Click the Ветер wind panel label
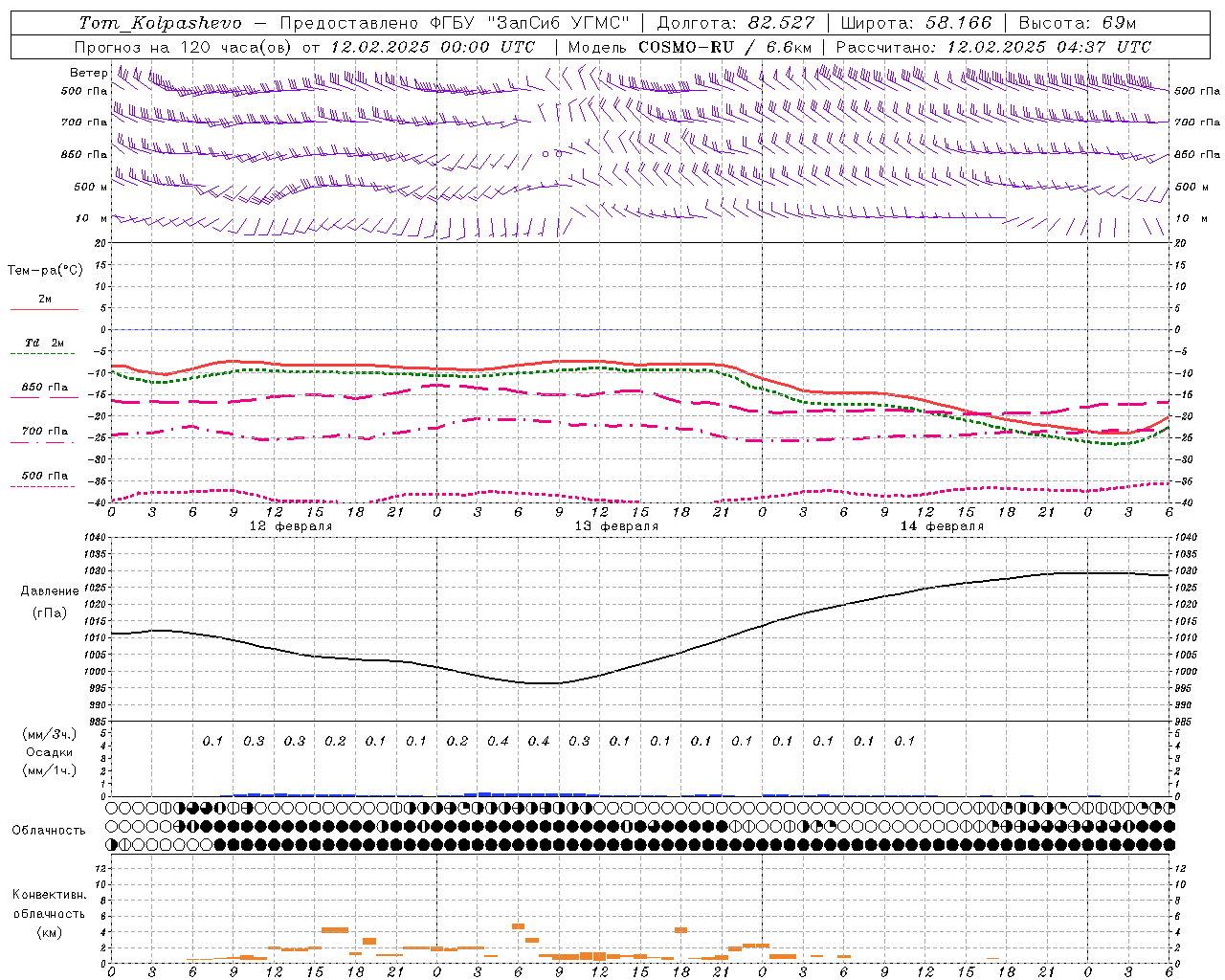 (x=89, y=73)
